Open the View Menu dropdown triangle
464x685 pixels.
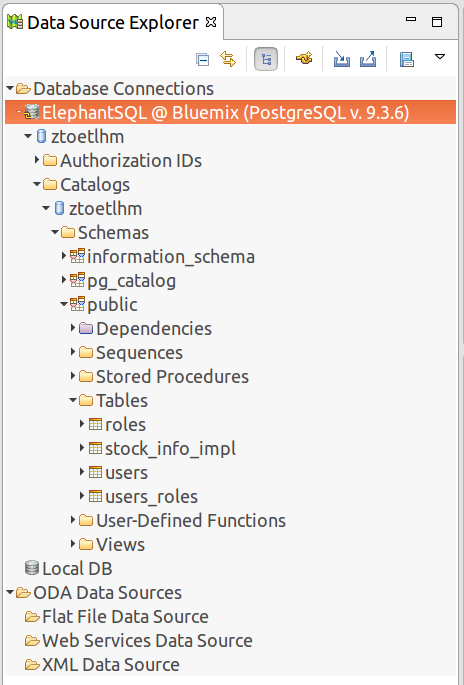tap(440, 57)
